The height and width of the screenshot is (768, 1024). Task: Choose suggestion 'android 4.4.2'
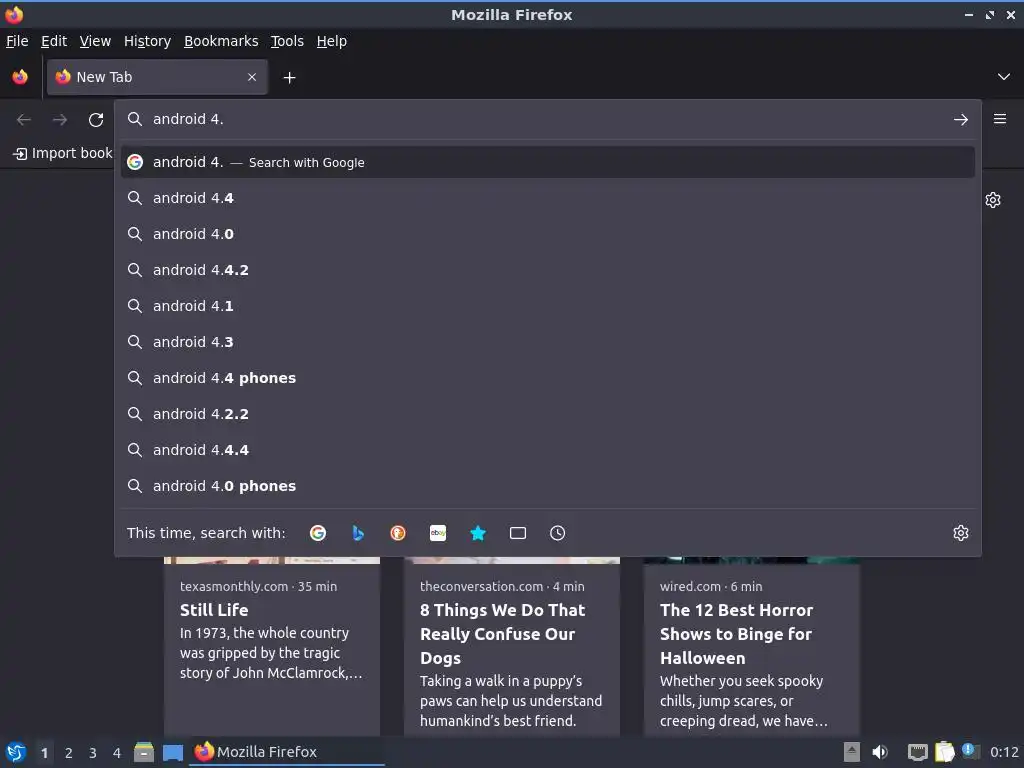point(547,270)
